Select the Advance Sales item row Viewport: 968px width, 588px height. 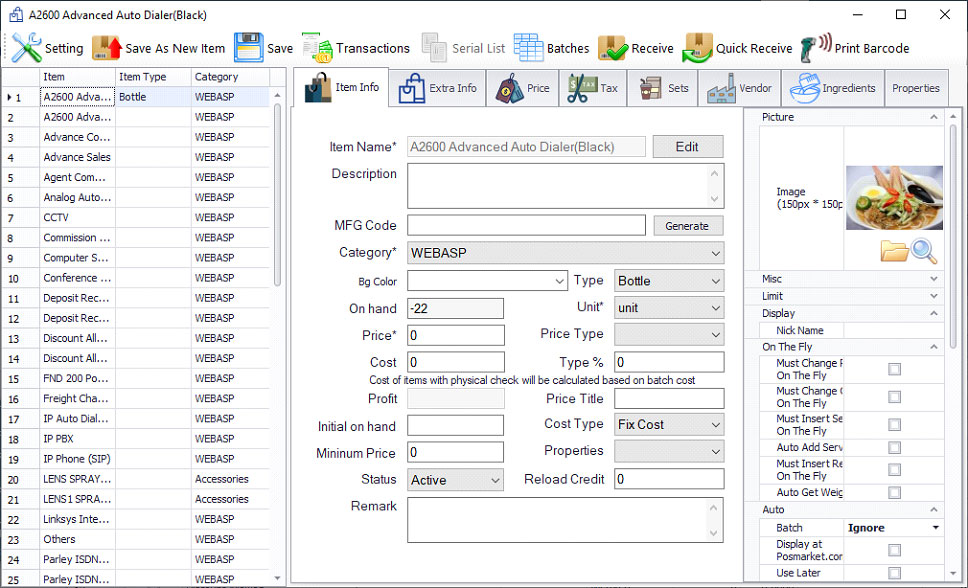coord(136,157)
